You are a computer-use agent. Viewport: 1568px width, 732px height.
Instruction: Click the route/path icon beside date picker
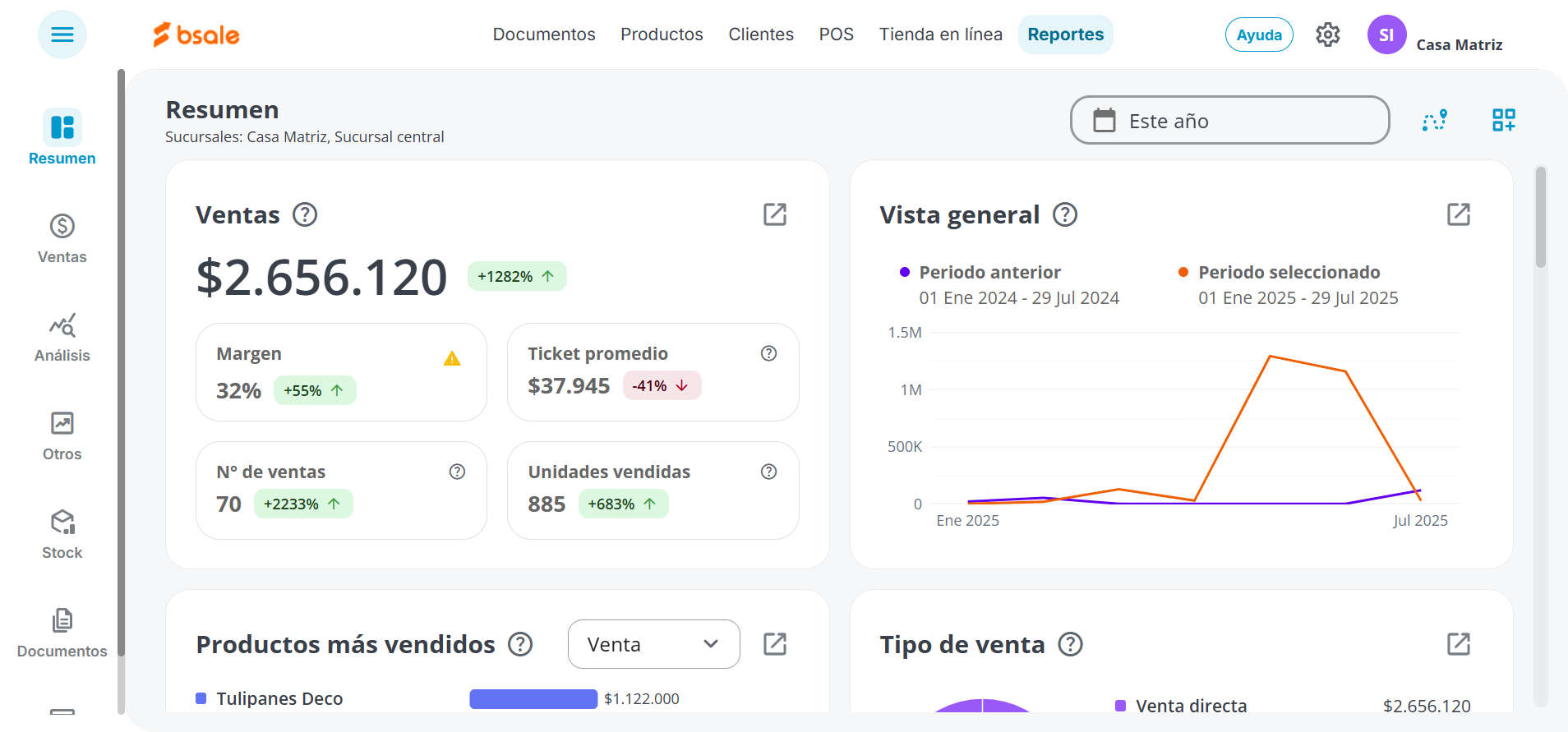[x=1435, y=120]
